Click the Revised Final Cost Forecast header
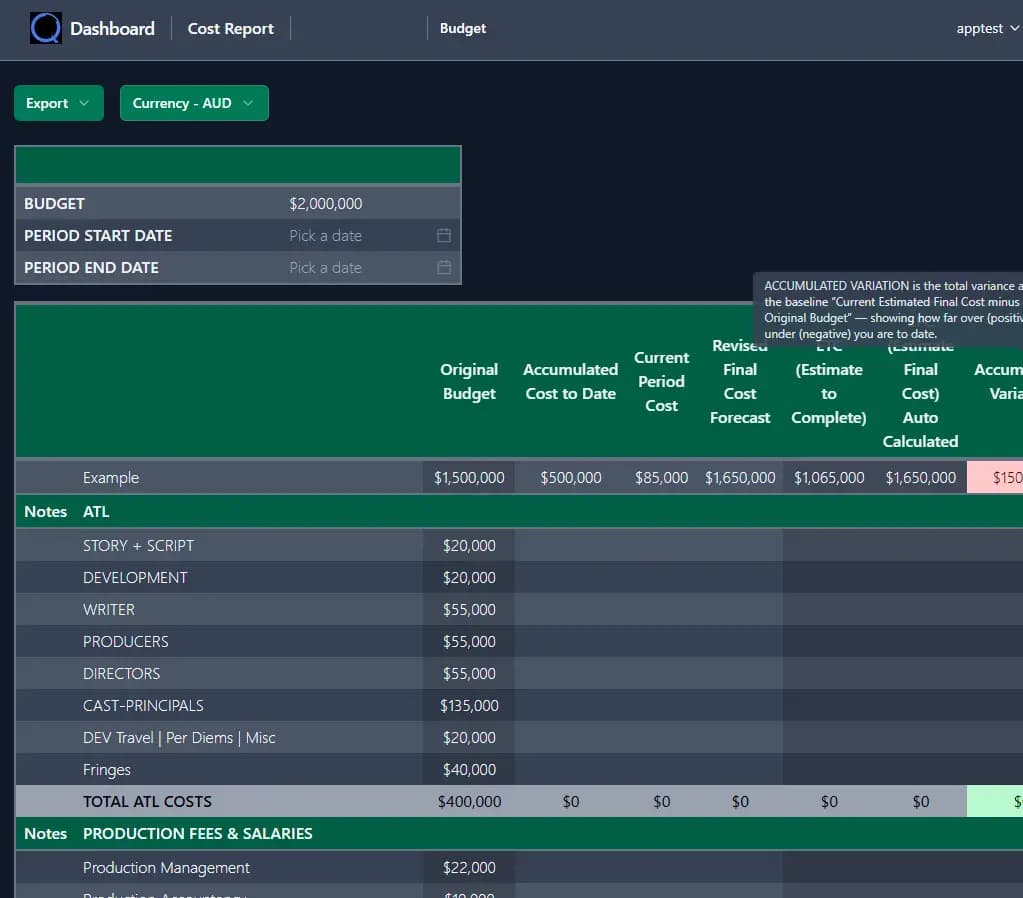 click(740, 382)
